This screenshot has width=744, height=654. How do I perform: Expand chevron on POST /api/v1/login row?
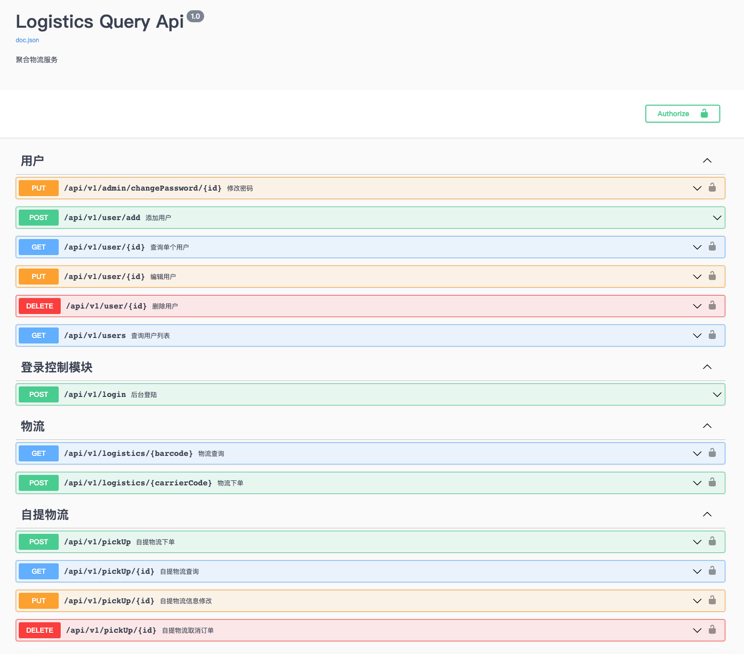click(717, 394)
